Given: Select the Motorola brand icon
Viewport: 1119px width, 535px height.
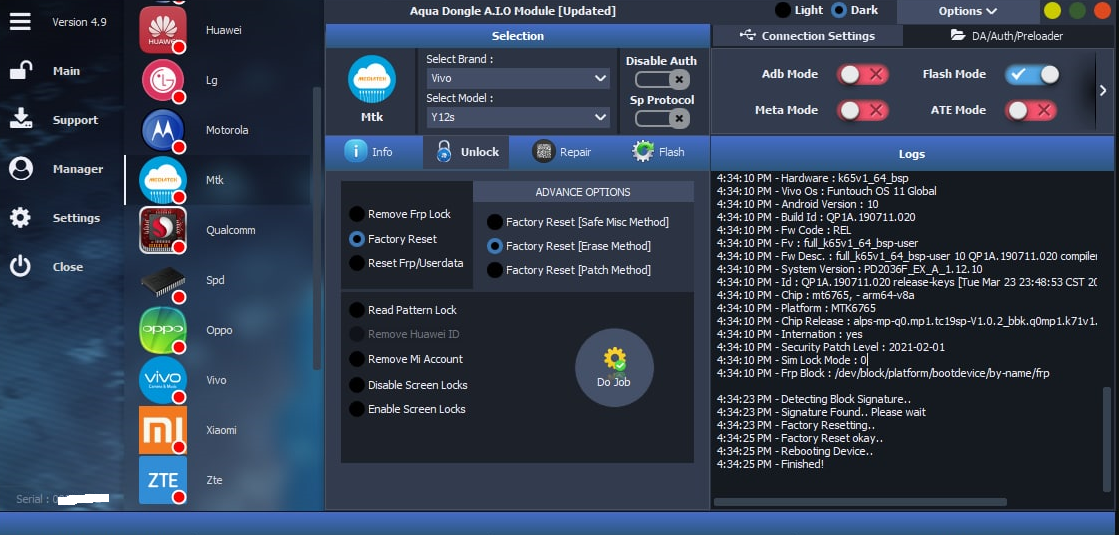Looking at the screenshot, I should click(x=163, y=130).
